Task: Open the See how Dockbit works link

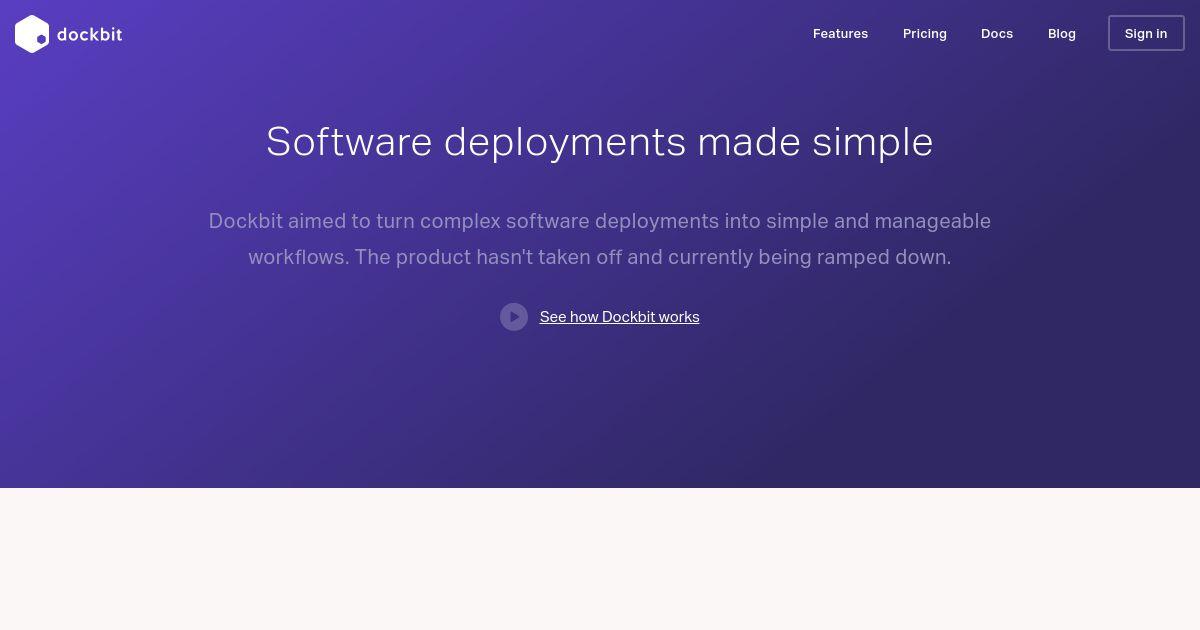Action: click(619, 317)
